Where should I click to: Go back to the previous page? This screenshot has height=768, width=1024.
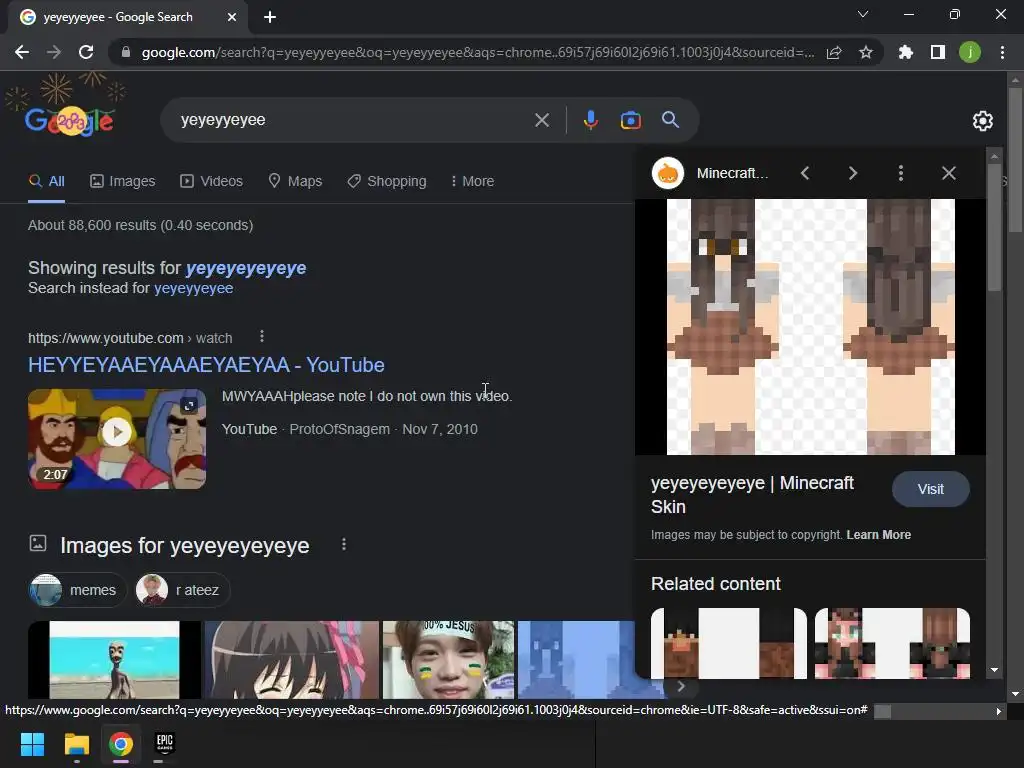tap(22, 52)
